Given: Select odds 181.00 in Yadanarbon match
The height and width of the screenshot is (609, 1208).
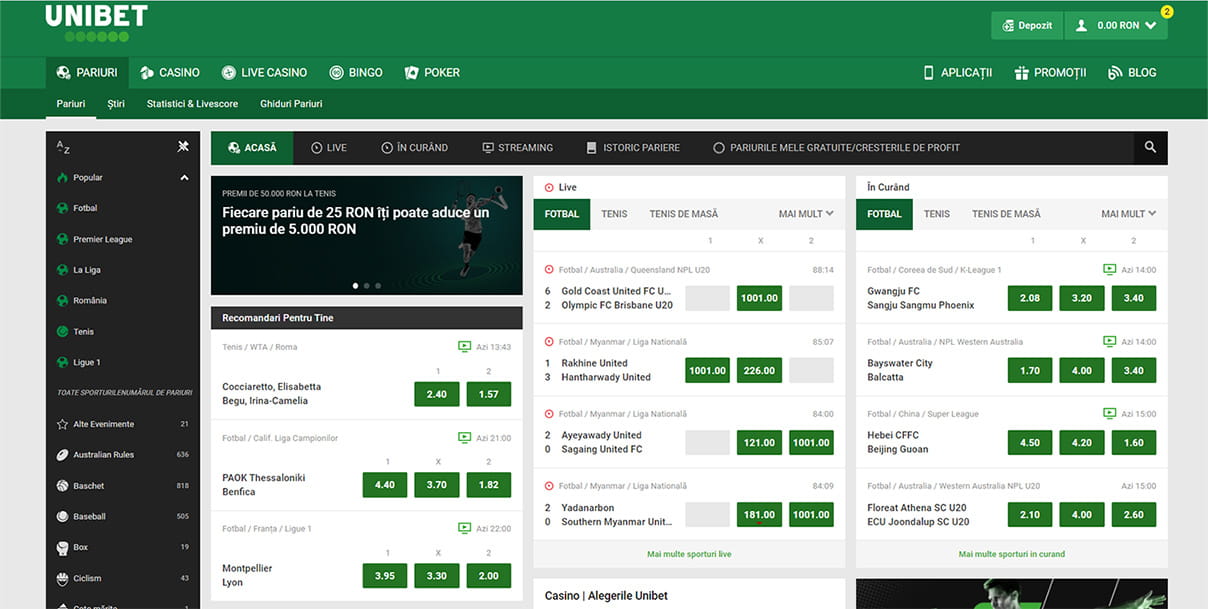Looking at the screenshot, I should pos(759,514).
